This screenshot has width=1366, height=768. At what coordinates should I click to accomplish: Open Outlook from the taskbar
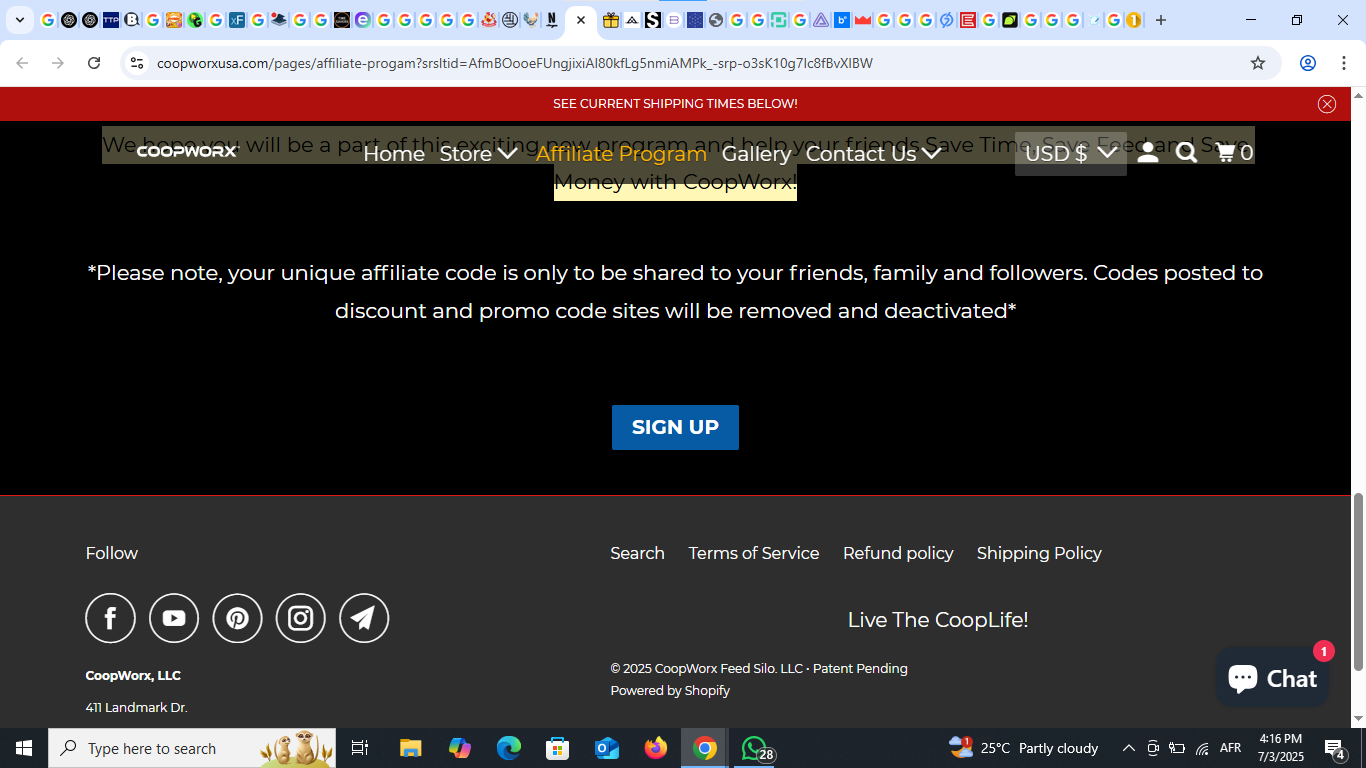pos(607,748)
